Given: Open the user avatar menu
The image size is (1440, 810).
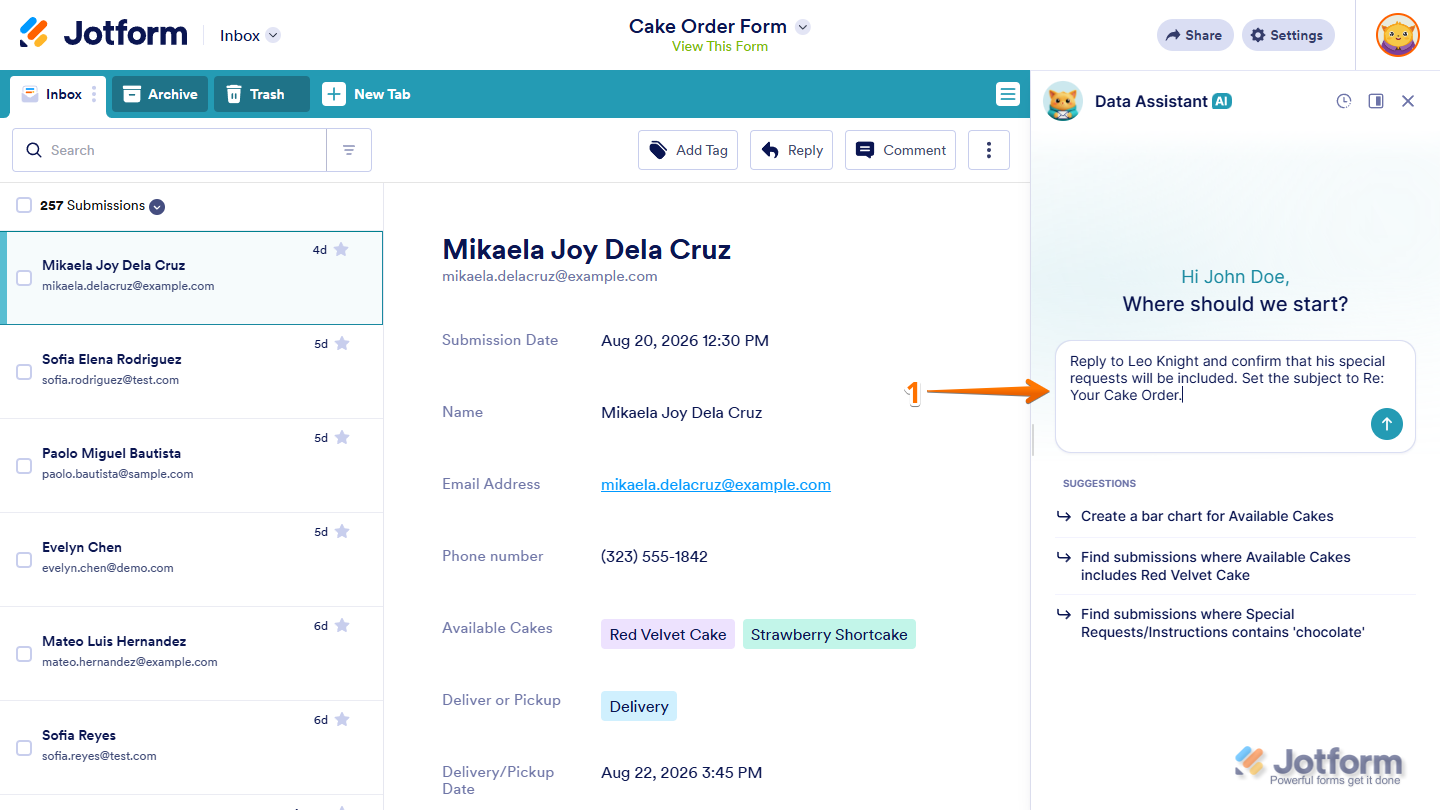Looking at the screenshot, I should click(1397, 35).
